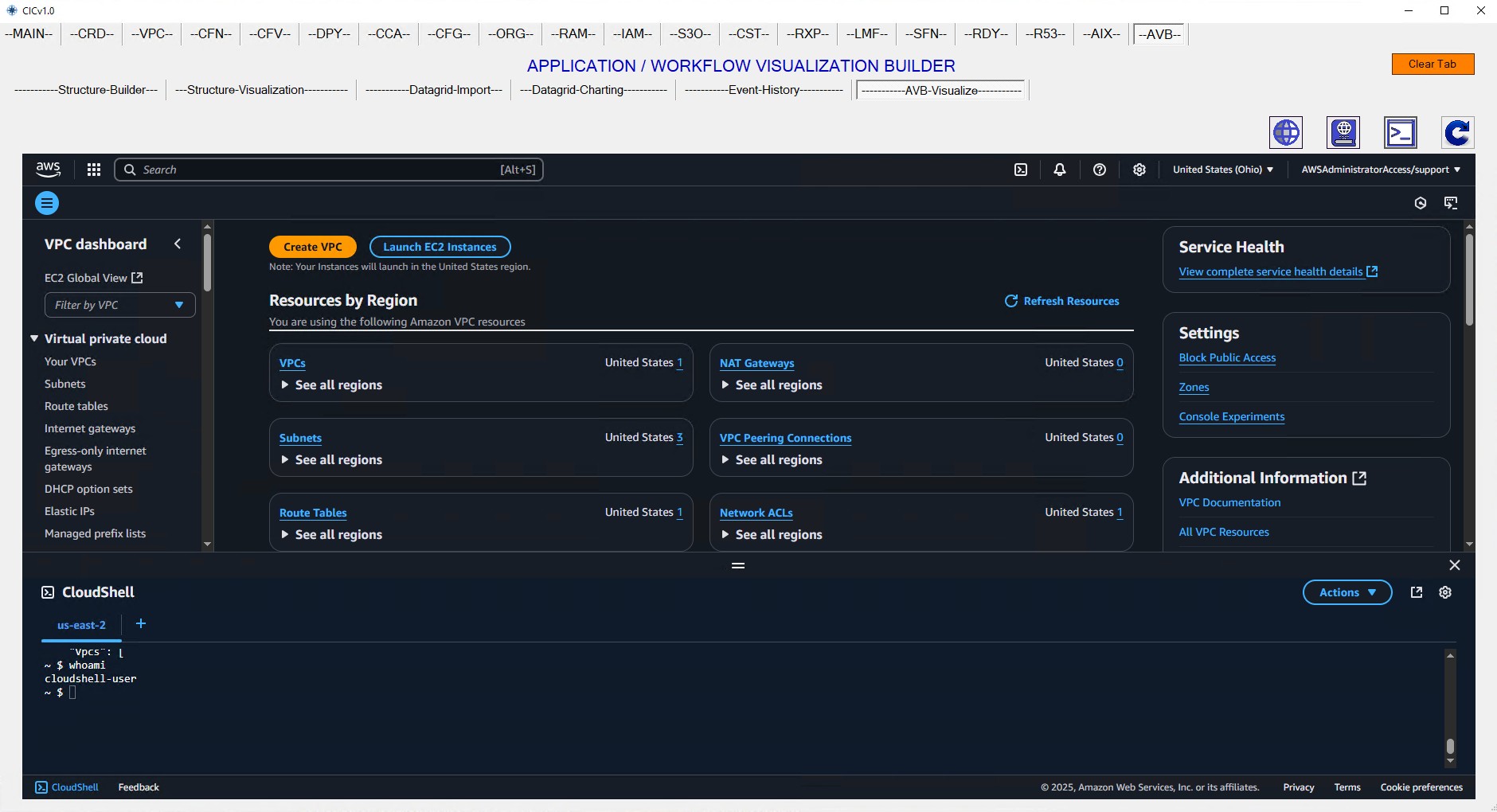Viewport: 1497px width, 812px height.
Task: Expand See all regions under VPCs
Action: coord(331,385)
